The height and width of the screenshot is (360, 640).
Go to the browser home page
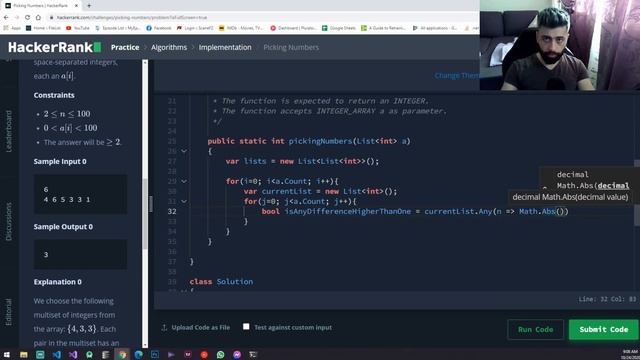38,18
